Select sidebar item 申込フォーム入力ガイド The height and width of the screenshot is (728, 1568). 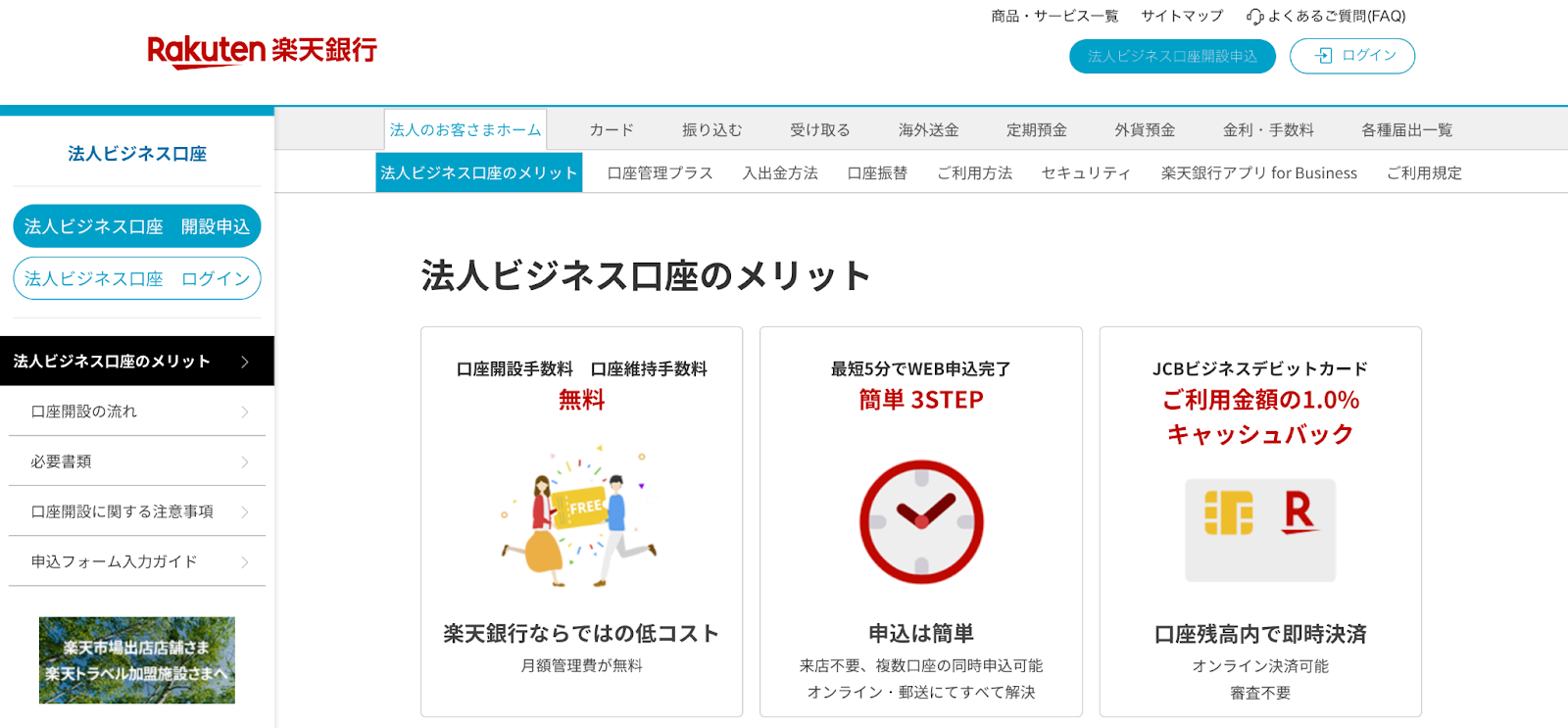click(x=137, y=561)
